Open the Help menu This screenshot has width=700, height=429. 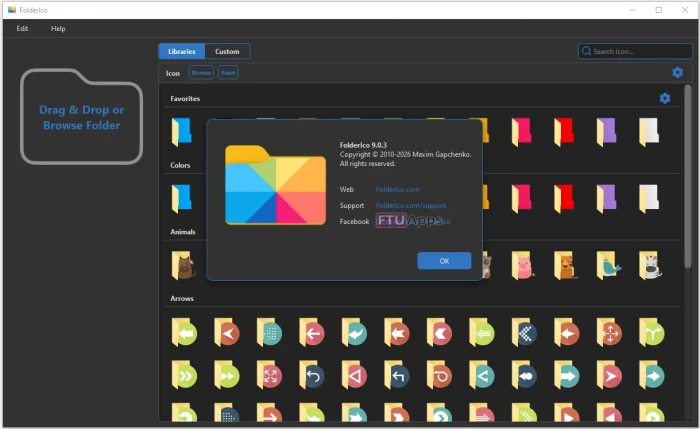coord(58,28)
